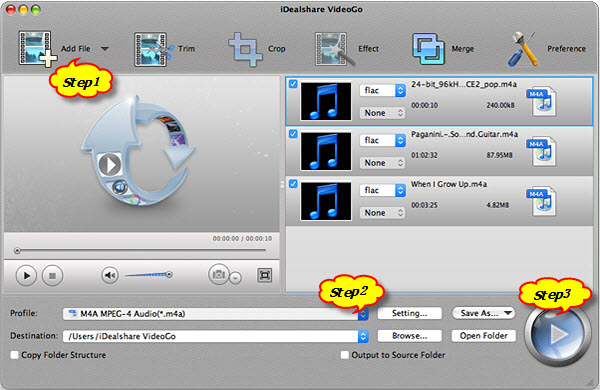
Task: Open the Add File dropdown arrow
Action: pyautogui.click(x=105, y=49)
